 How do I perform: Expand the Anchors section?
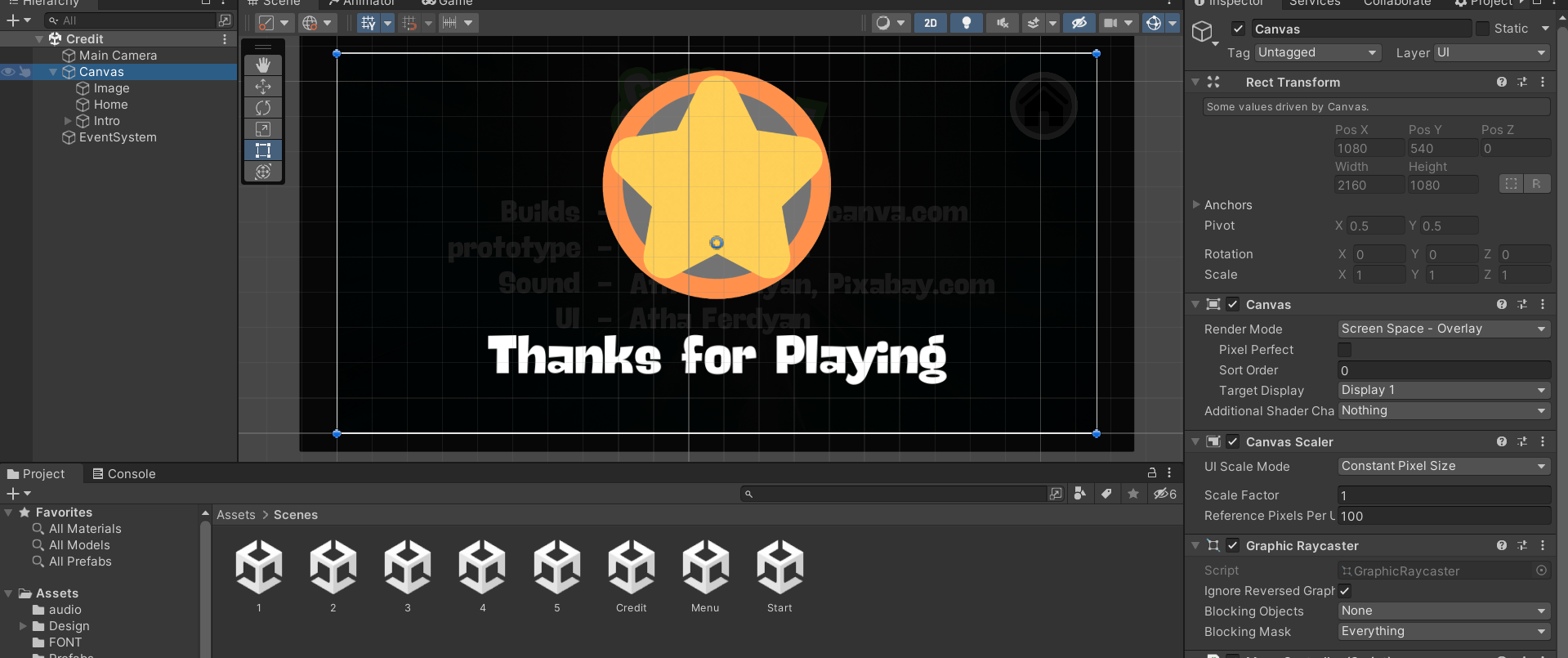1196,204
